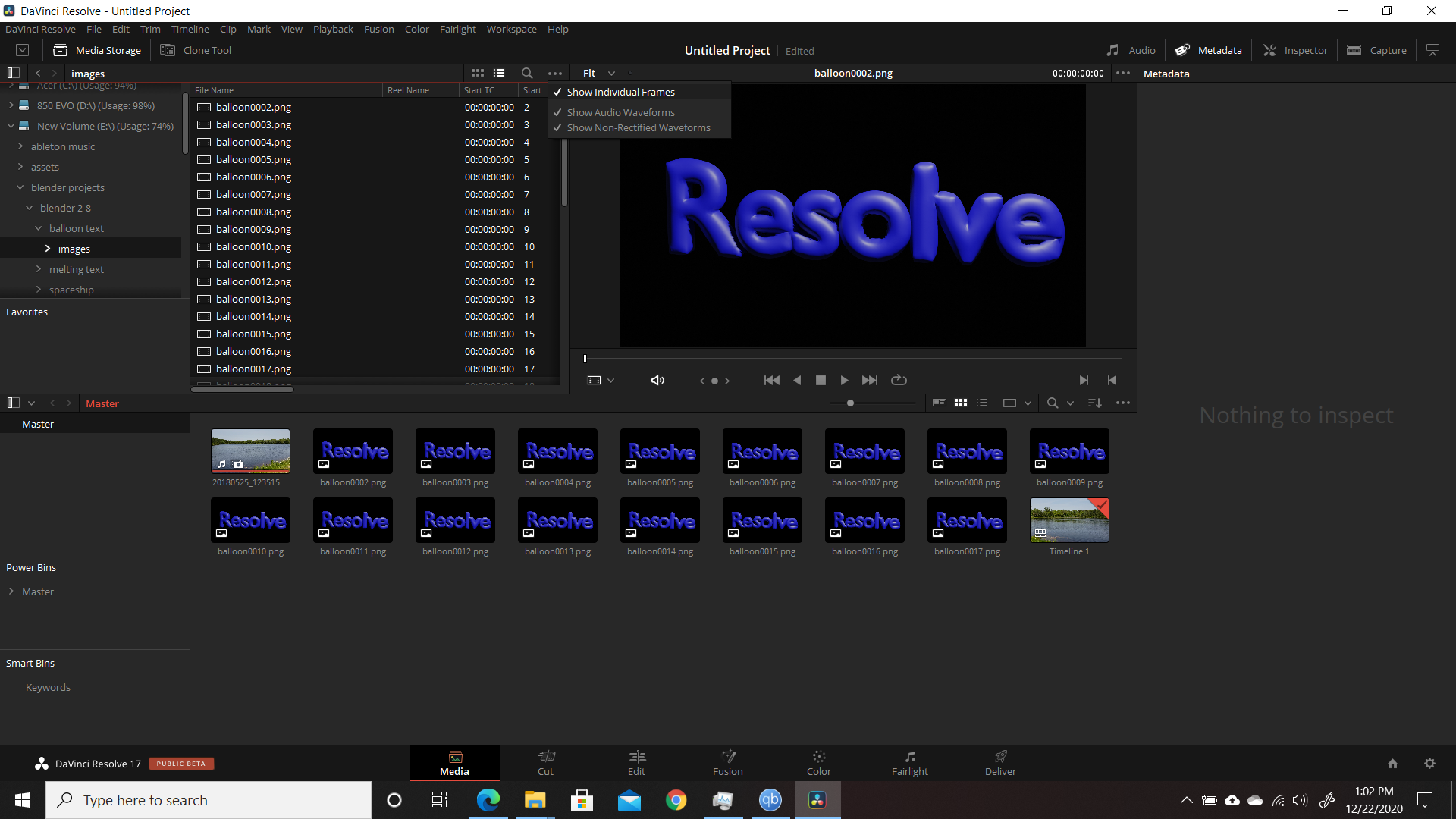Uncheck Show Individual Frames option
Viewport: 1456px width, 819px height.
pos(639,92)
